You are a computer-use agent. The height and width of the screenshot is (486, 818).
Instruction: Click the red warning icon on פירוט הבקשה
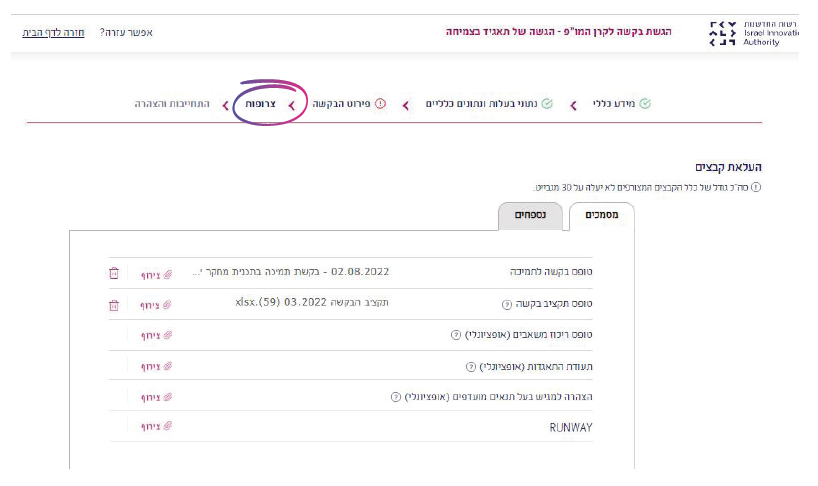pyautogui.click(x=380, y=104)
